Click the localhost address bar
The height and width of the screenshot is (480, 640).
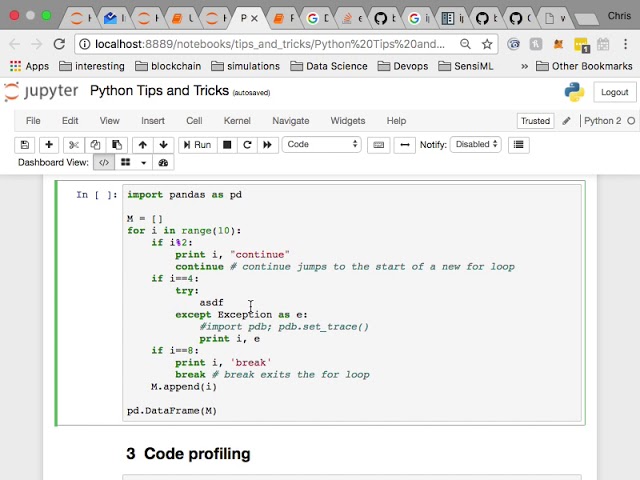tap(269, 44)
